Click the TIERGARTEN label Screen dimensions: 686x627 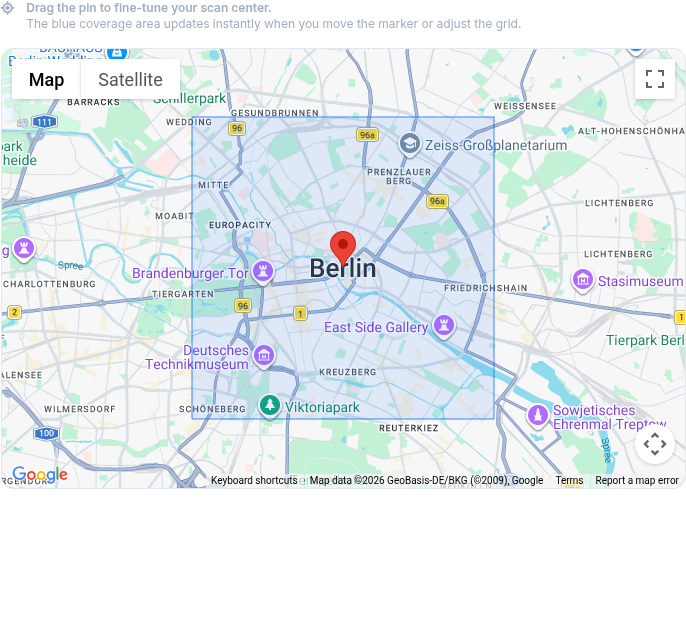pos(183,294)
